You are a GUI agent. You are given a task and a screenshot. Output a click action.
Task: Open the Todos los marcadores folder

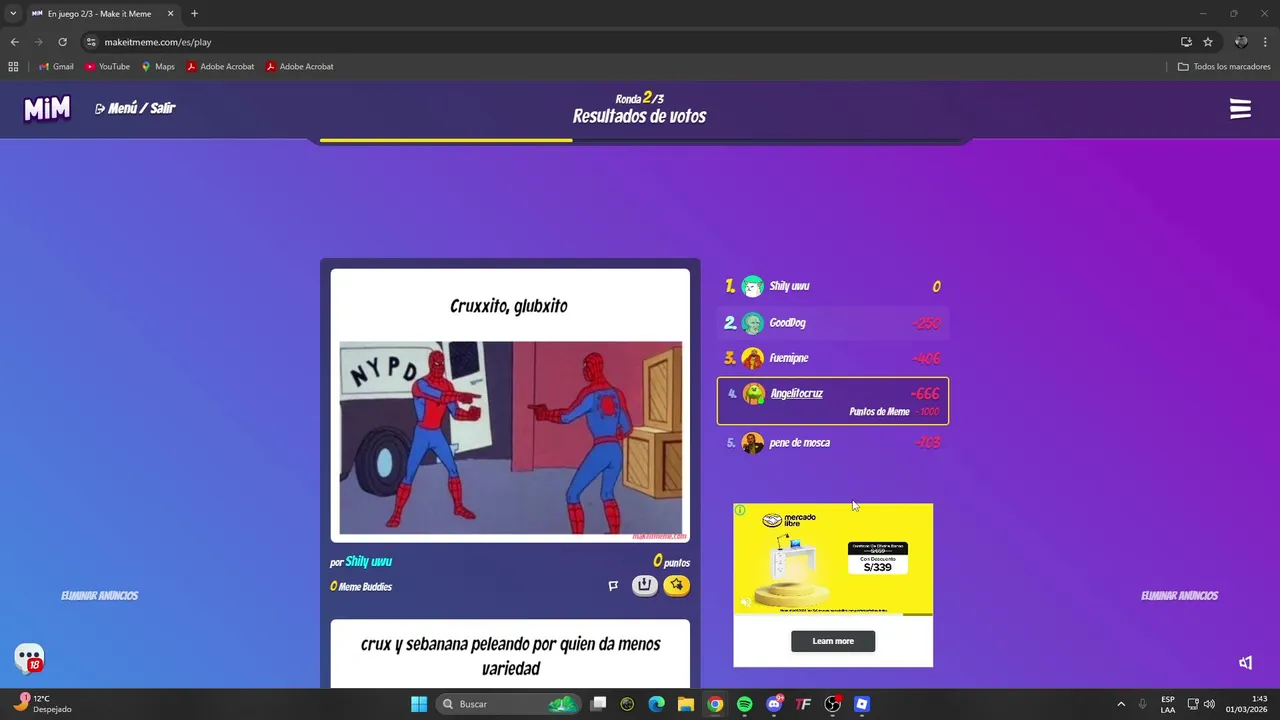click(1224, 67)
